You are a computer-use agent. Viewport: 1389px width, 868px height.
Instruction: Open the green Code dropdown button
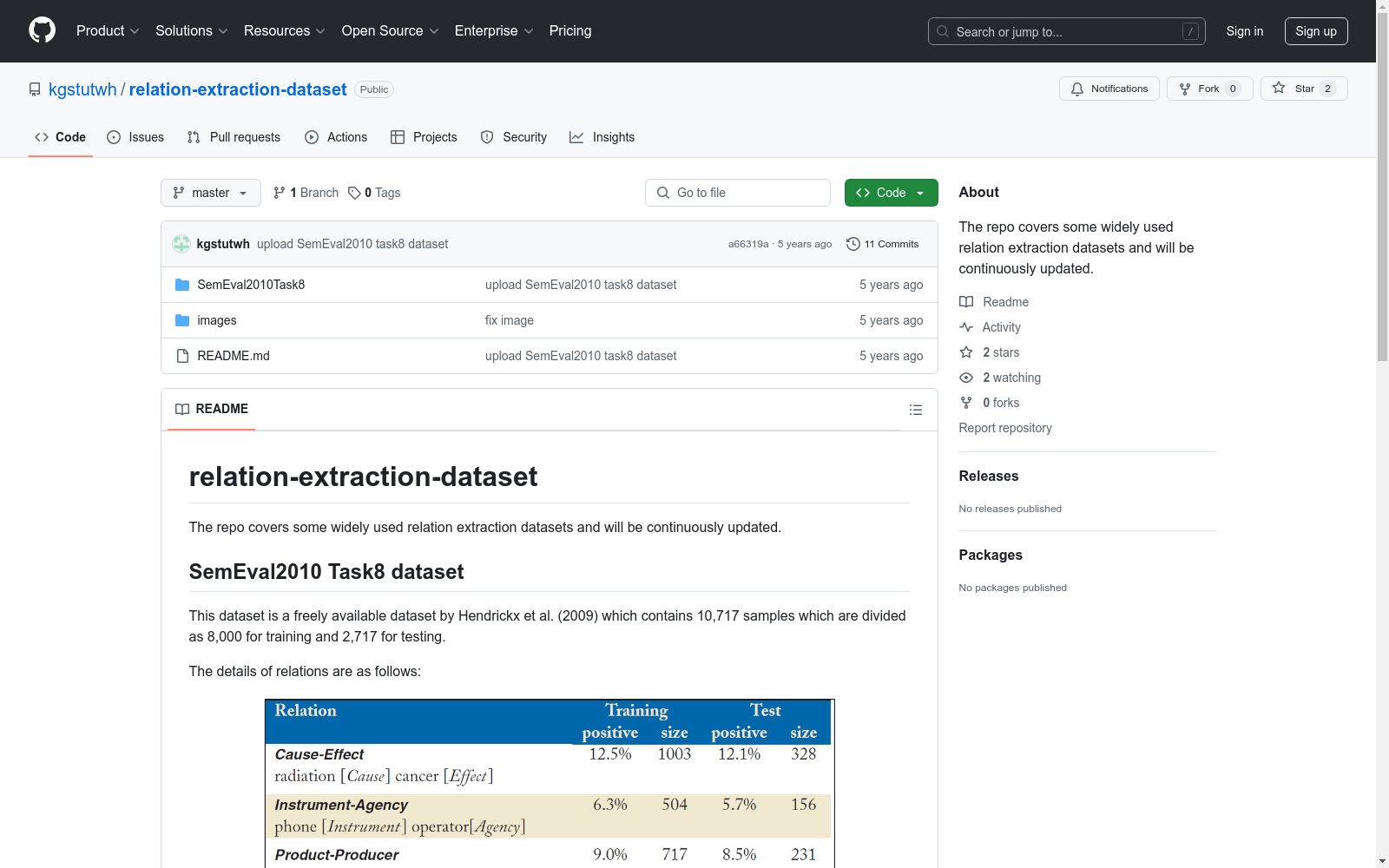pyautogui.click(x=892, y=193)
